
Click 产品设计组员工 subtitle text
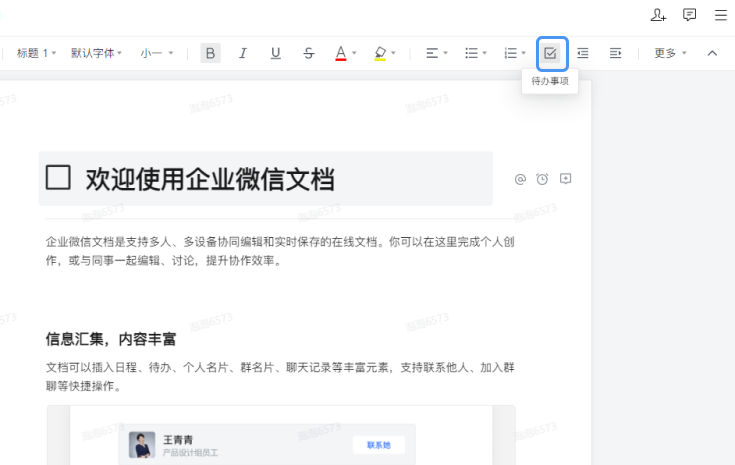[190, 453]
